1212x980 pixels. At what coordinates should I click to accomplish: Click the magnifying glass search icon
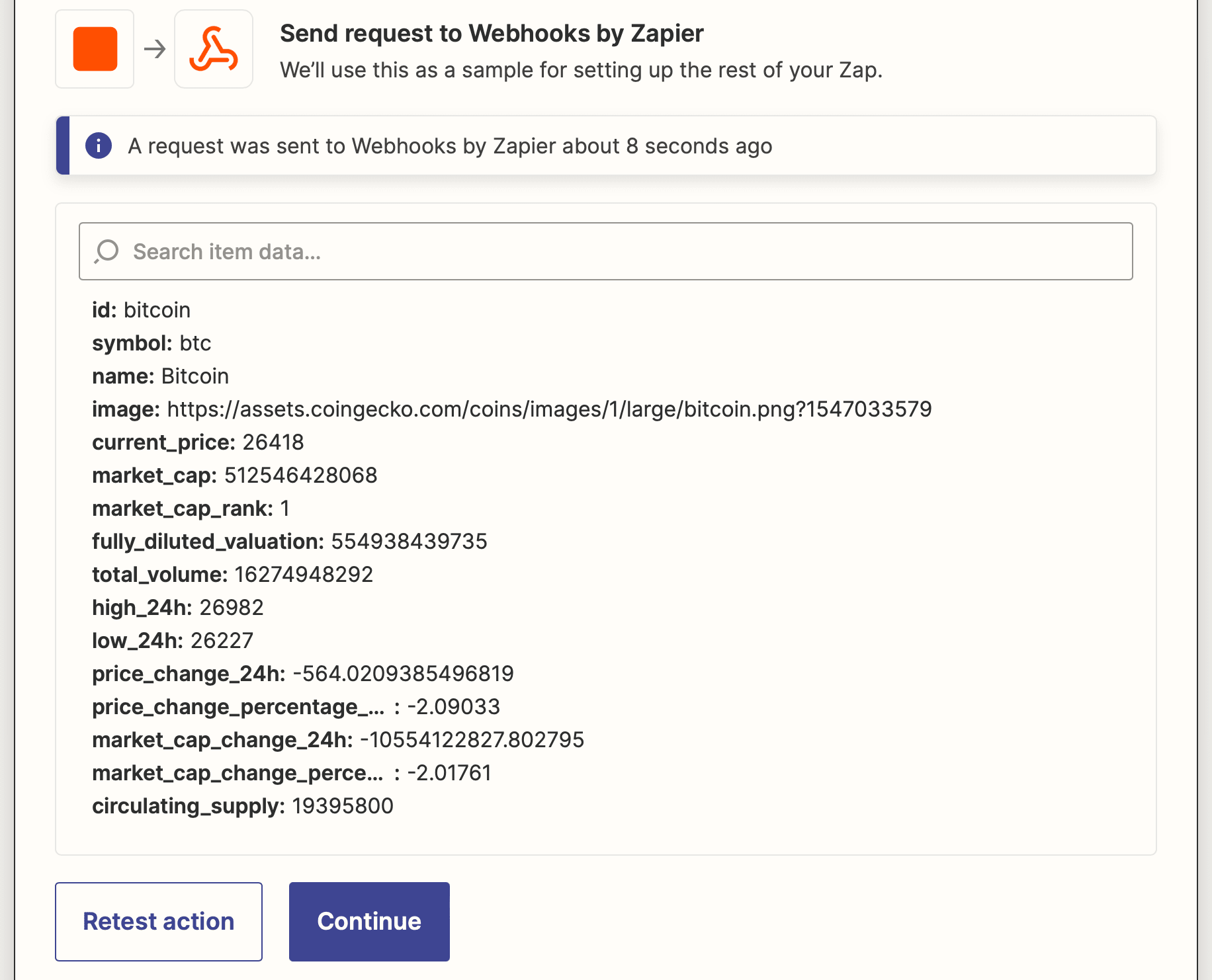coord(107,251)
